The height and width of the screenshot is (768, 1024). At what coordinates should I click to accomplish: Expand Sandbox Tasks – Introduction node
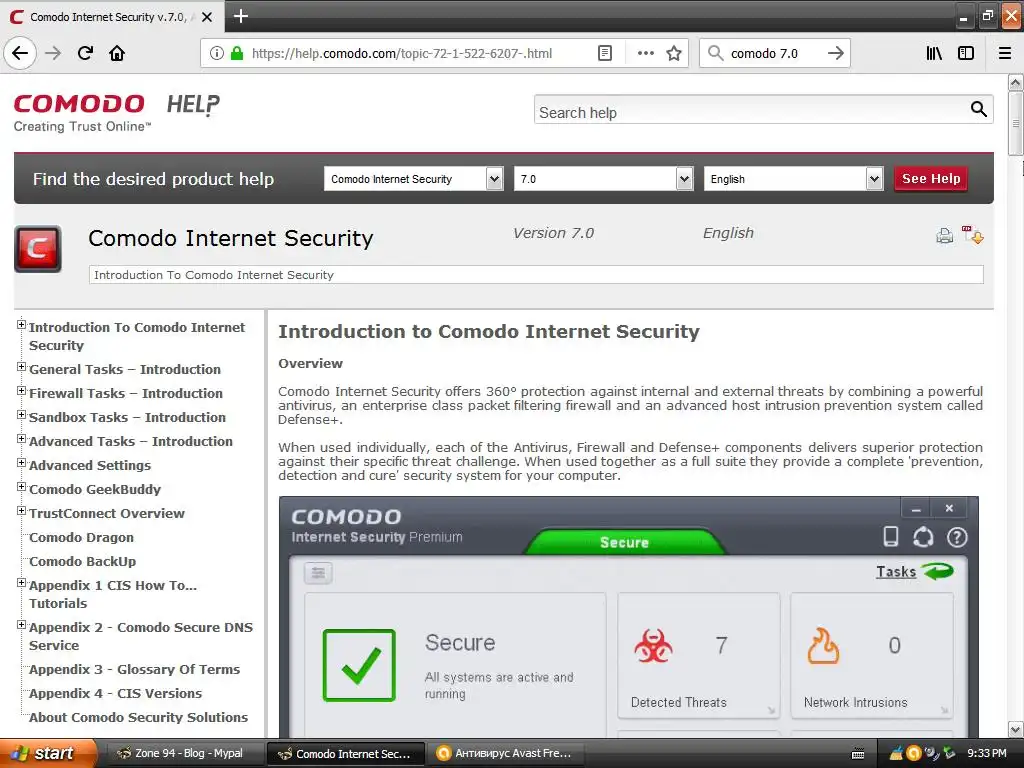tap(22, 415)
